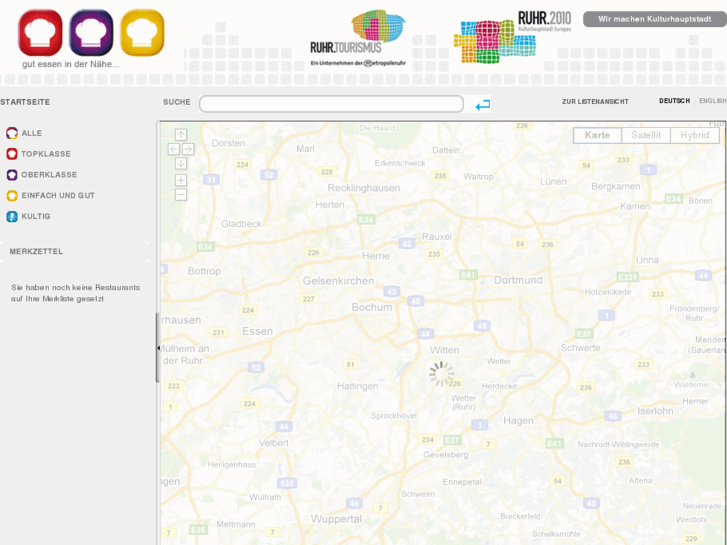Click Velbert on the map

pyautogui.click(x=274, y=443)
